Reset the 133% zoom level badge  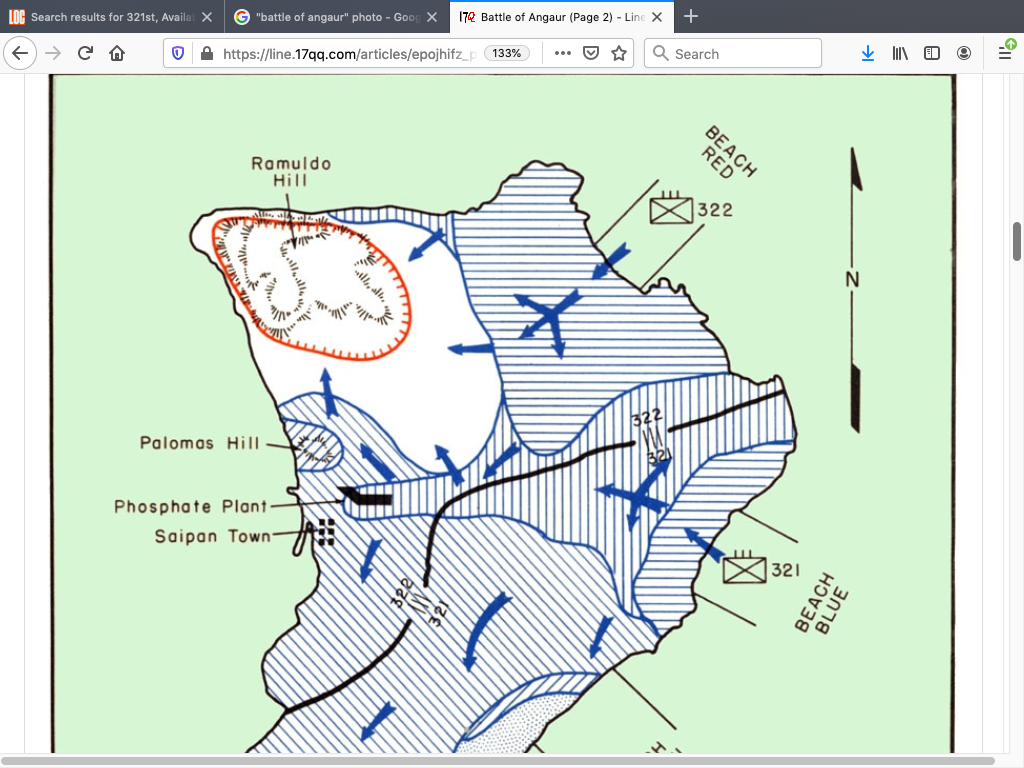506,54
